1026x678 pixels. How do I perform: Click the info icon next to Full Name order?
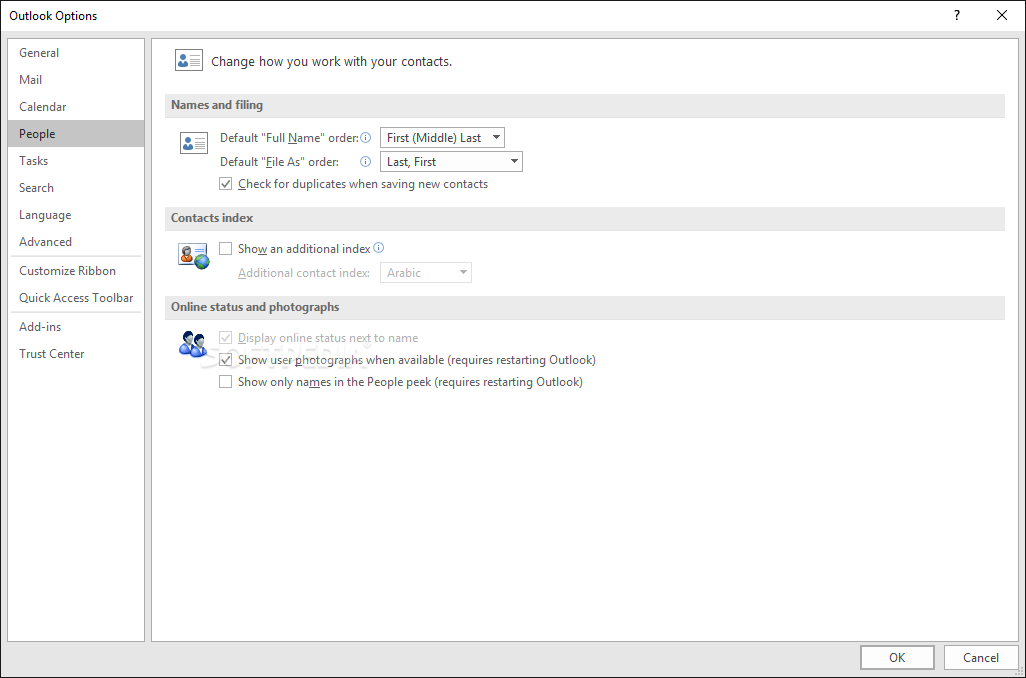[366, 137]
